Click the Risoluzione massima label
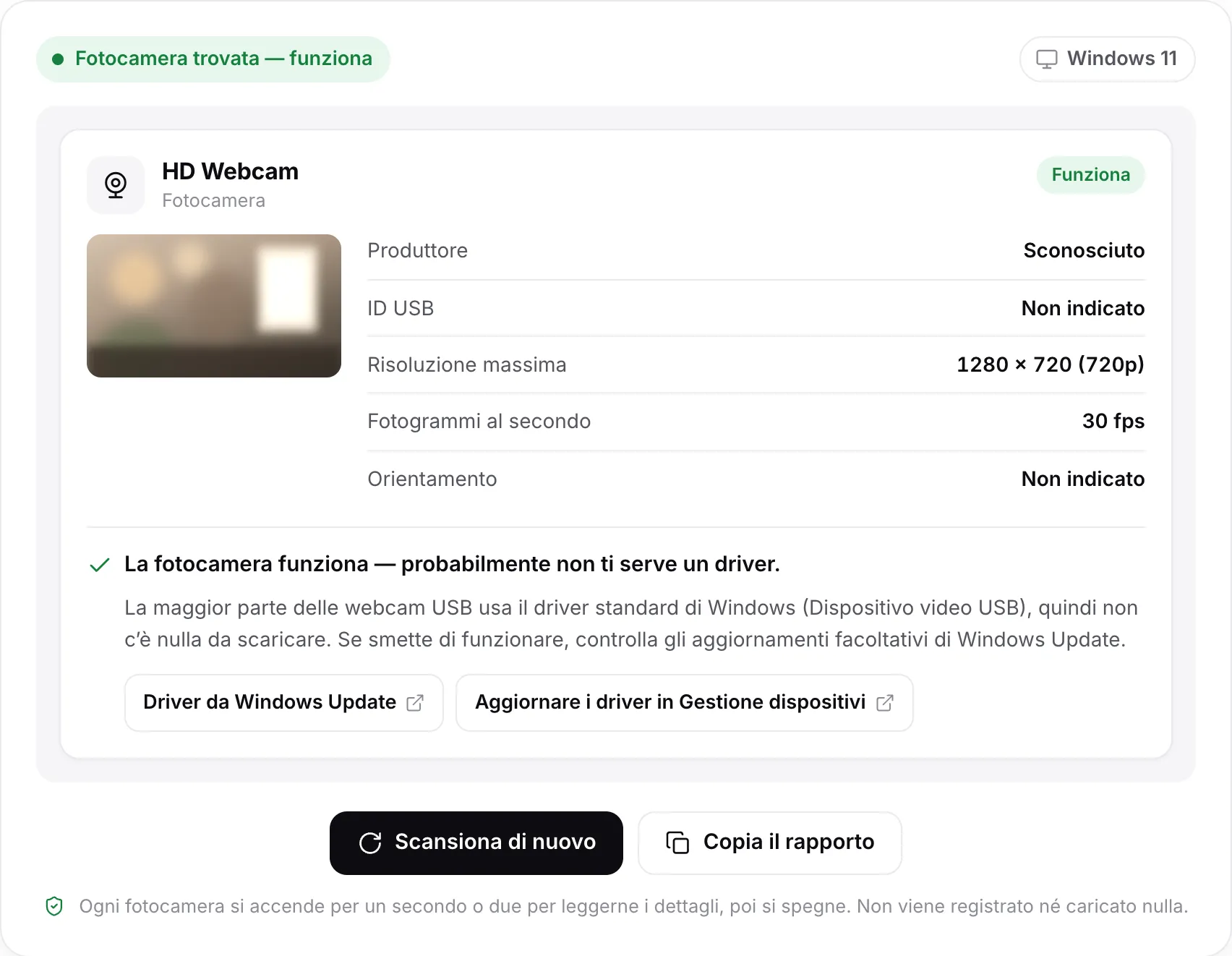Screen dimensions: 1232x956 coord(467,365)
